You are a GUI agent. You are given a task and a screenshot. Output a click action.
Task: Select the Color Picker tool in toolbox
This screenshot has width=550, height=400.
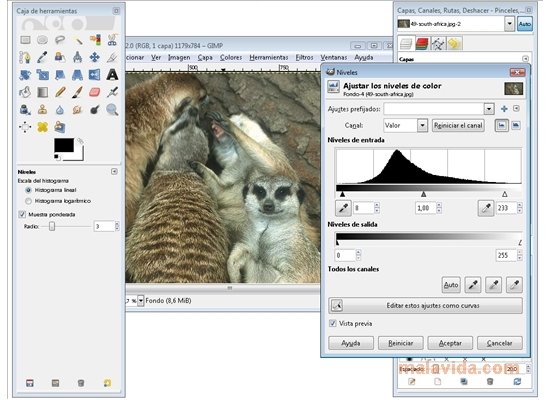coord(42,57)
